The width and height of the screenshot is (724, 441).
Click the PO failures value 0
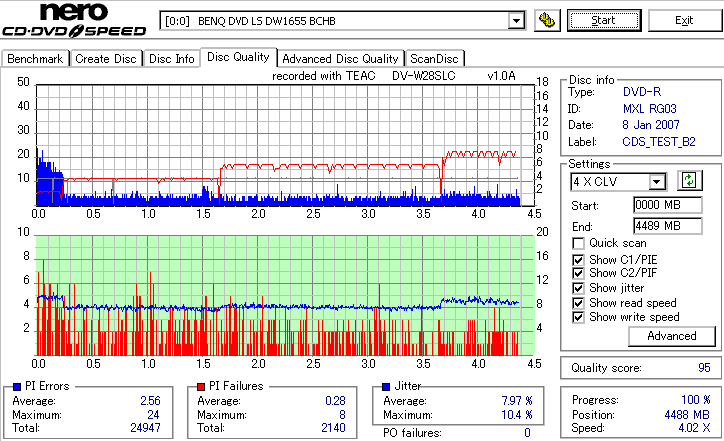coord(527,433)
